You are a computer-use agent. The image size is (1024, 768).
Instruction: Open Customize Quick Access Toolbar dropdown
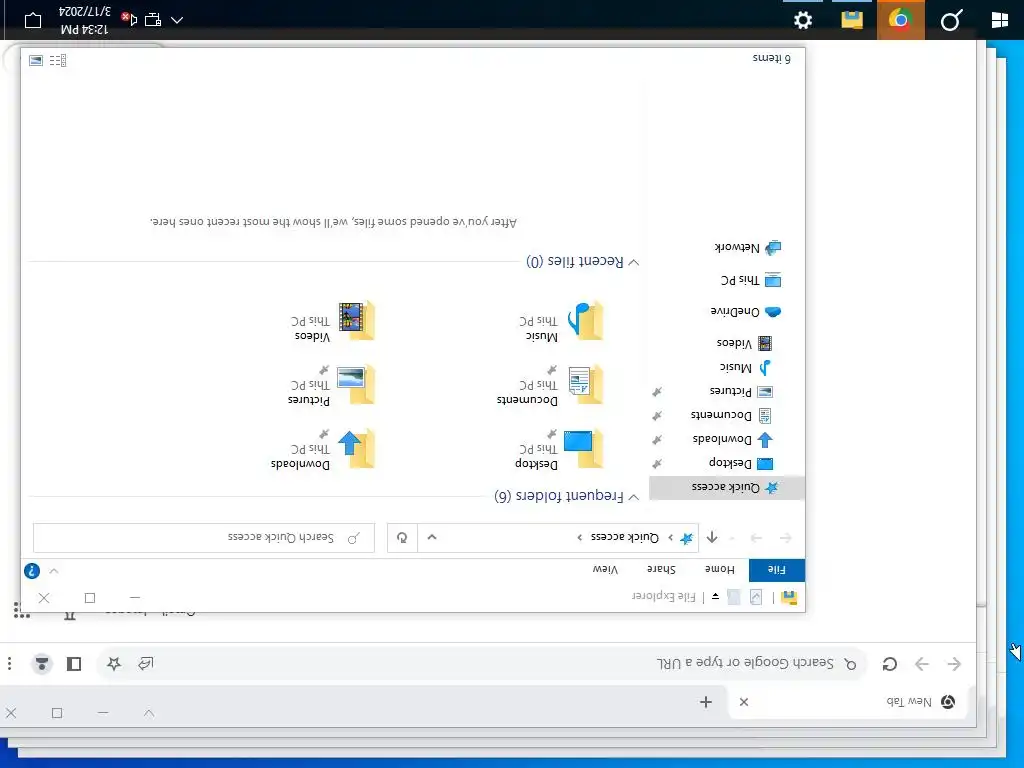[715, 597]
